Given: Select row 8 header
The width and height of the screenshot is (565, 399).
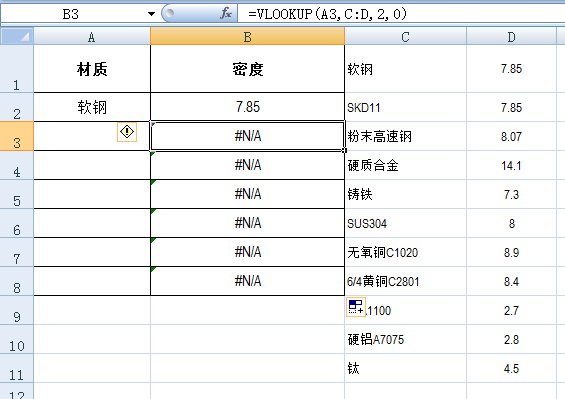Looking at the screenshot, I should click(x=17, y=281).
